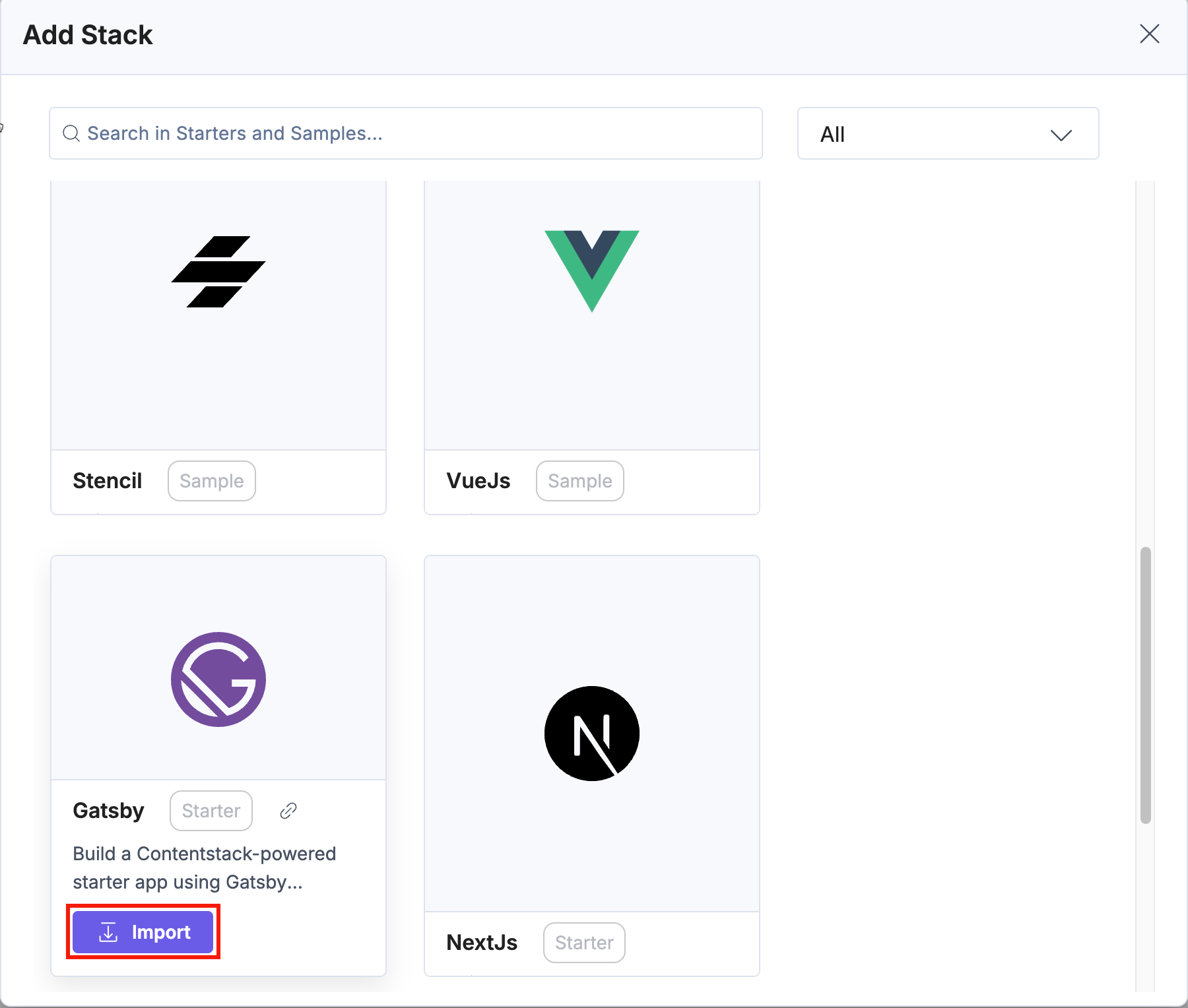Image resolution: width=1188 pixels, height=1008 pixels.
Task: Open the Gatsby starter link icon
Action: [x=288, y=811]
